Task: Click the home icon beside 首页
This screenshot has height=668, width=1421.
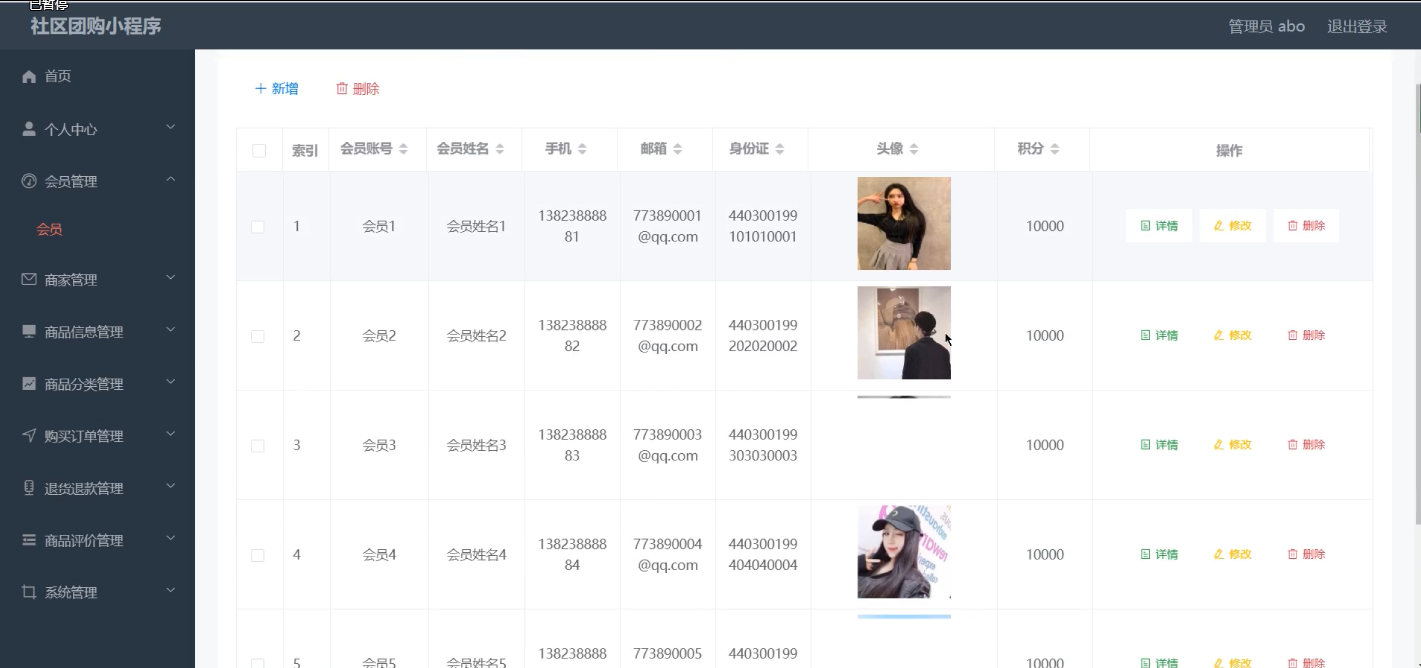Action: (x=29, y=77)
